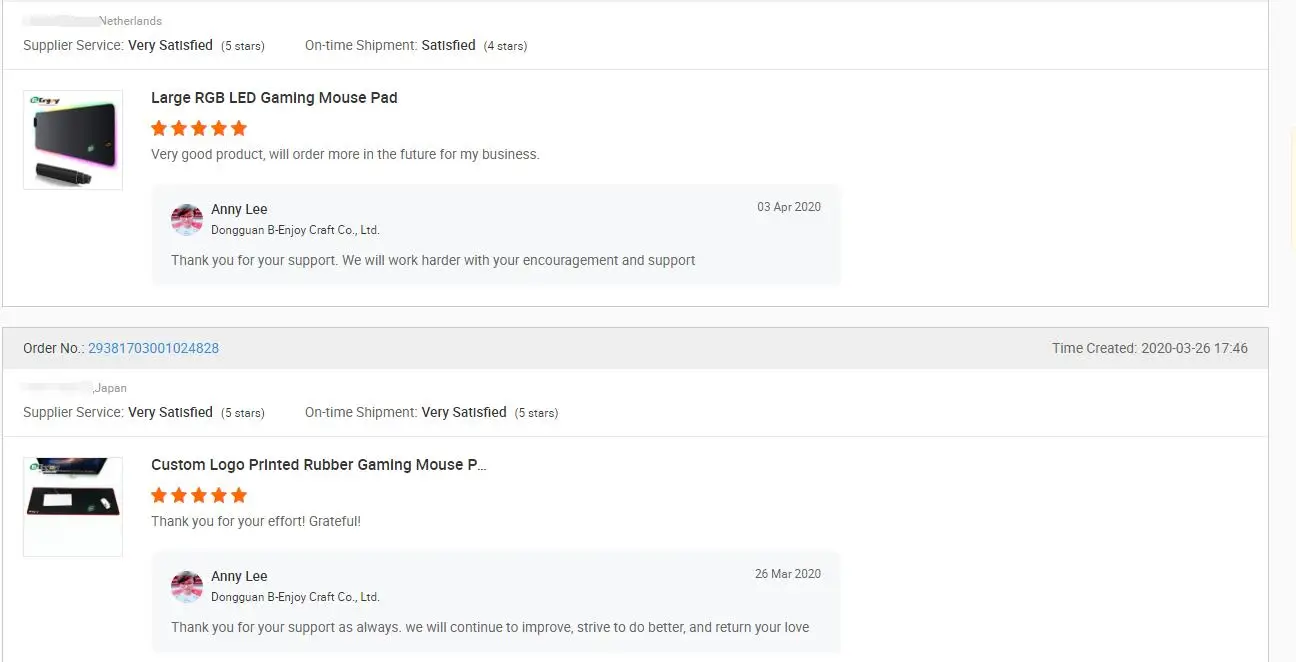The height and width of the screenshot is (662, 1296).
Task: Open the rubber gaming mouse pad thumbnail
Action: pos(73,506)
